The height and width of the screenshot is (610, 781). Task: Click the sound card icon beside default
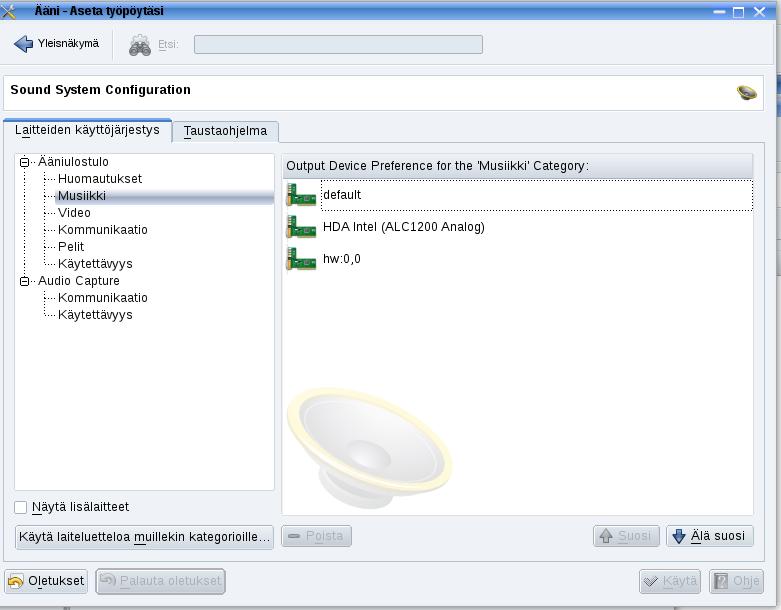(x=301, y=195)
